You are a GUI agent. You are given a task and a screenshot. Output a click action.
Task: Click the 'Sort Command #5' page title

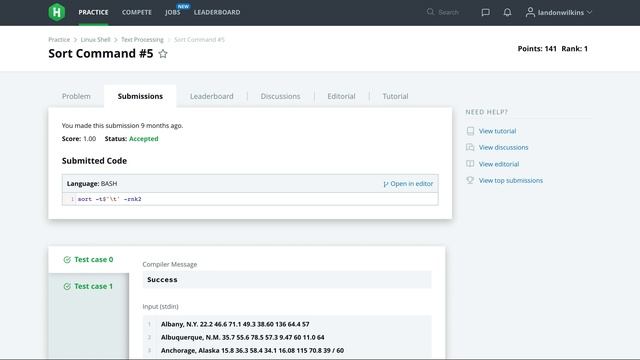(101, 53)
